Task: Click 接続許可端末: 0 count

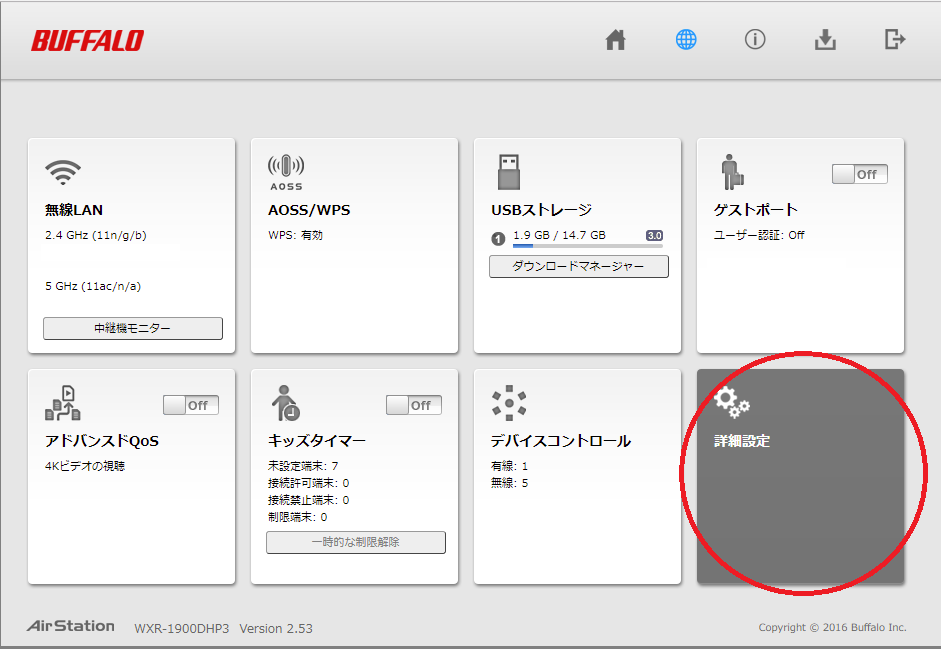Action: (x=308, y=483)
